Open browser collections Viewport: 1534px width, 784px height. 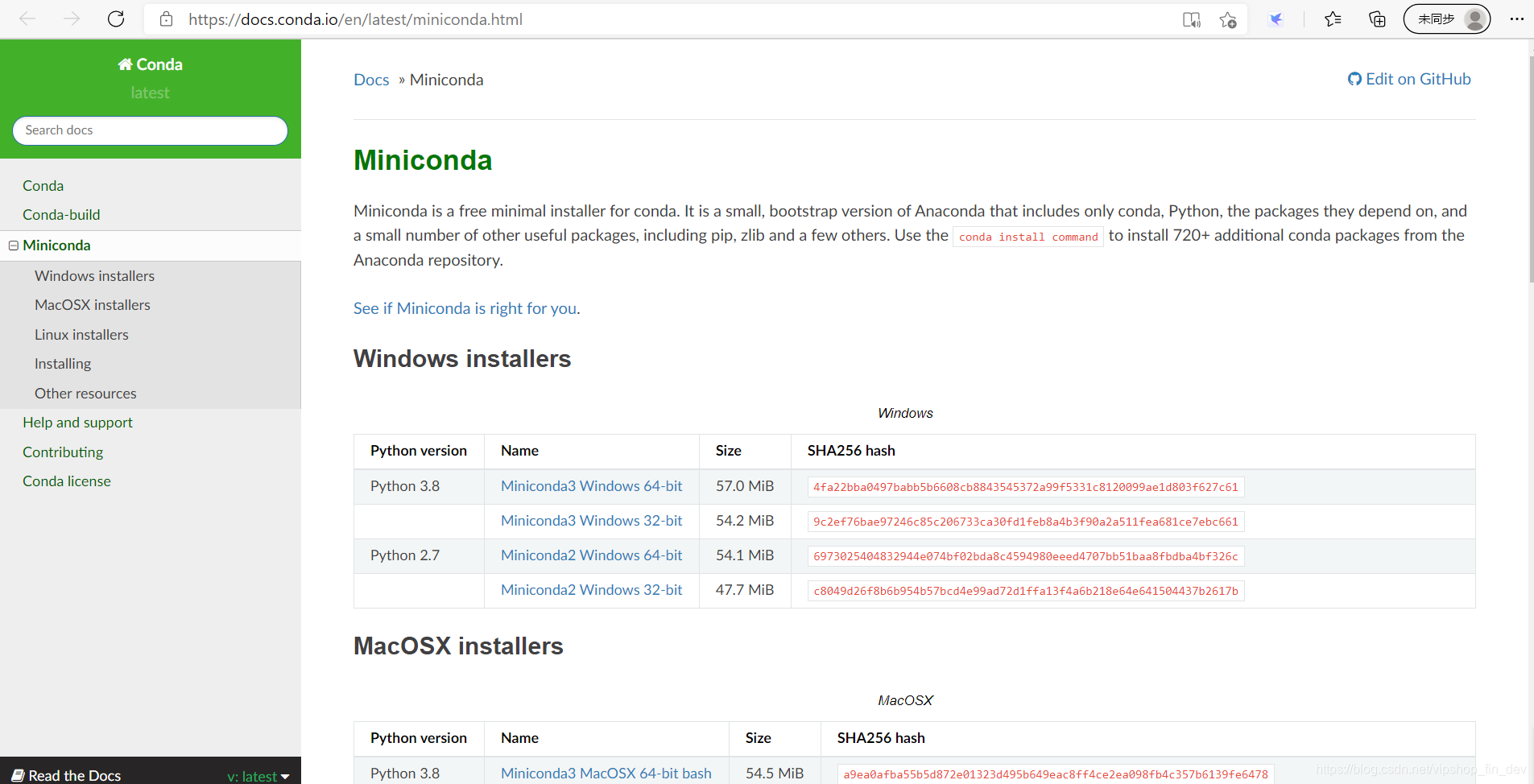[1377, 19]
